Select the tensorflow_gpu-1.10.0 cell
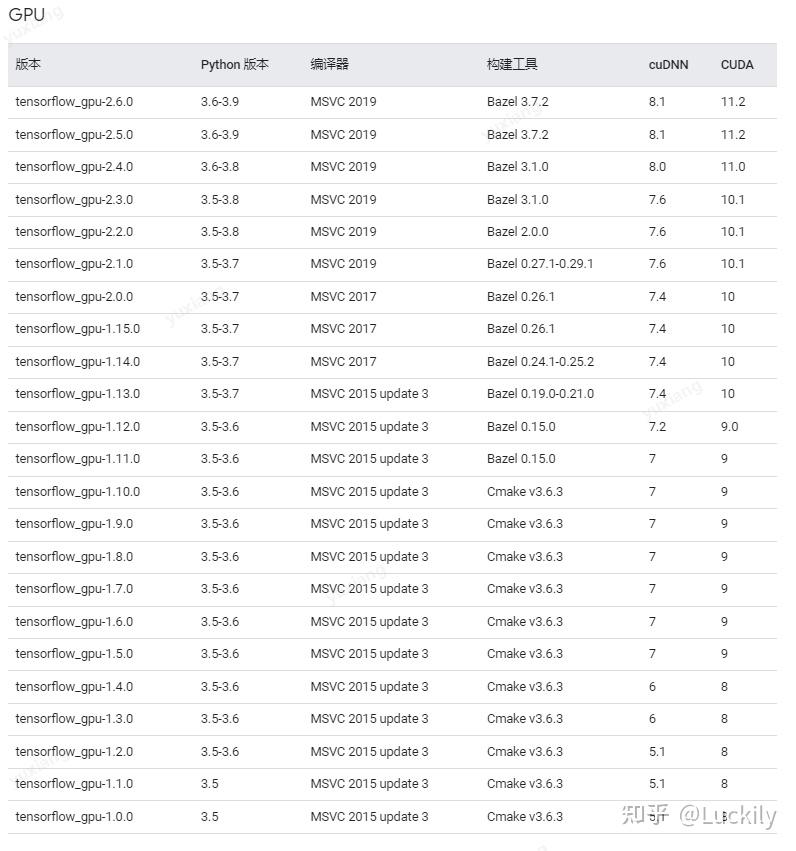Image resolution: width=796 pixels, height=851 pixels. tap(78, 492)
